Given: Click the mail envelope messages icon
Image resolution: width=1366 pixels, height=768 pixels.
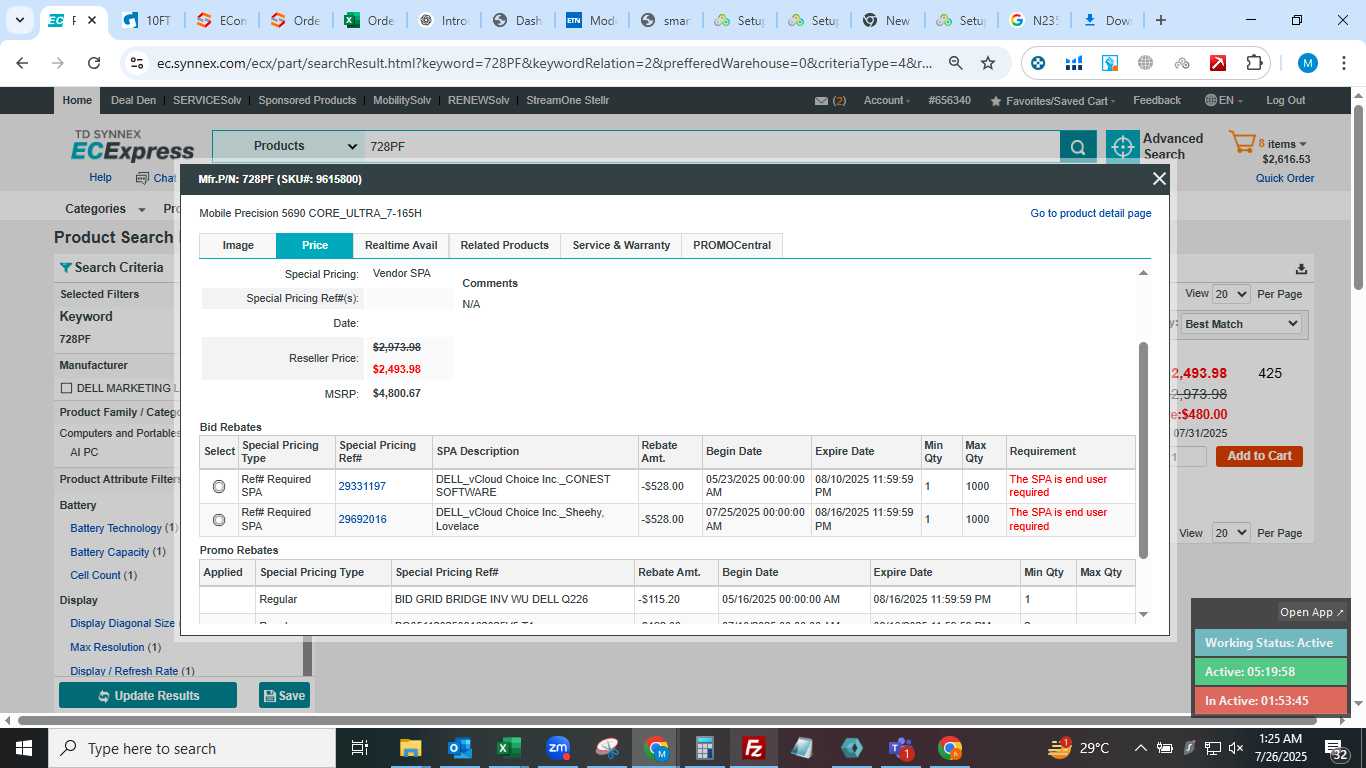Looking at the screenshot, I should 821,101.
